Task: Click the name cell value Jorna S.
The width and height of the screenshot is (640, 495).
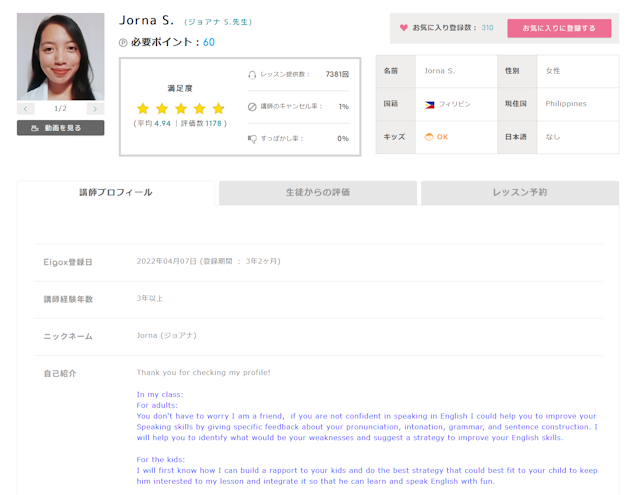Action: tap(439, 71)
